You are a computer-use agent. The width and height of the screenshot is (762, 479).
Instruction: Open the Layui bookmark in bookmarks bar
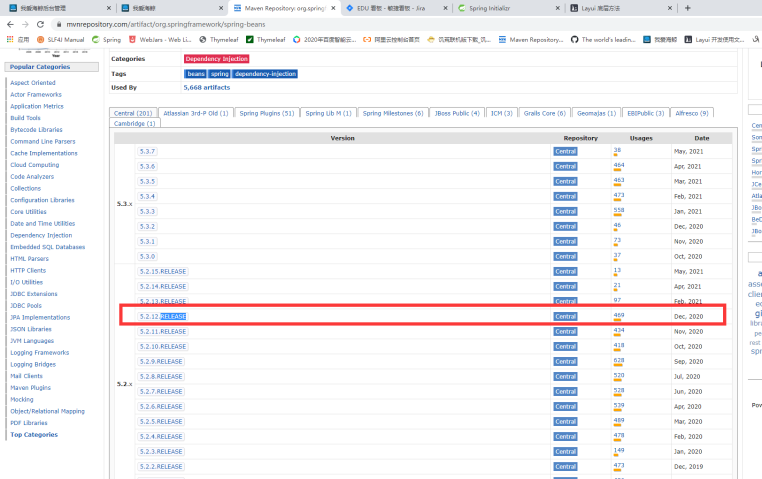coord(714,39)
